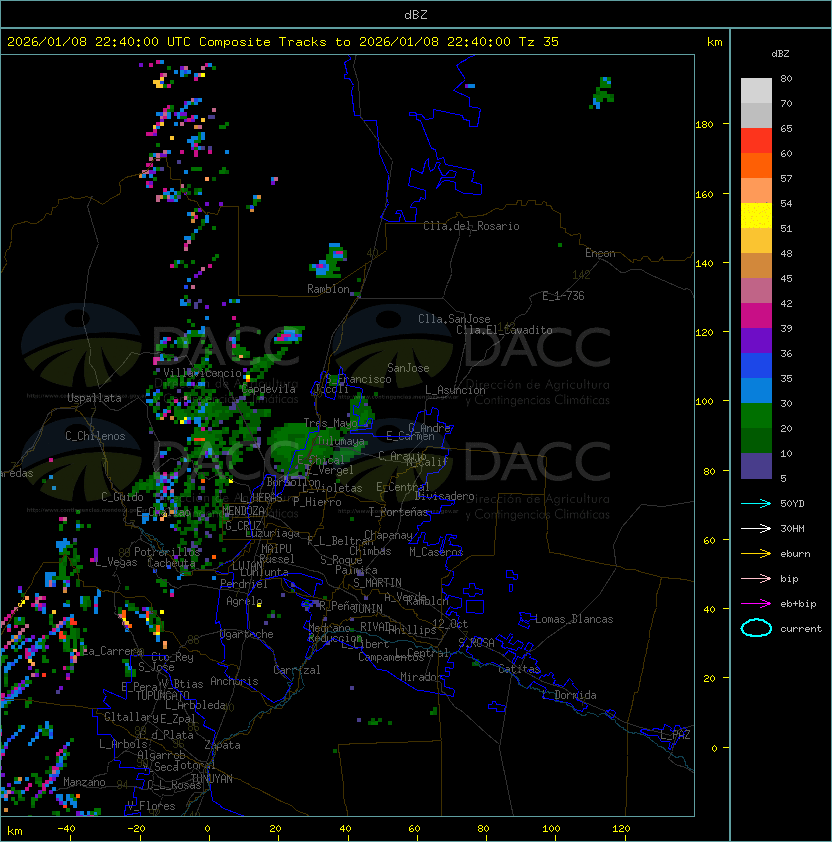The image size is (832, 842).
Task: Click the 30HM legend label
Action: [x=792, y=528]
